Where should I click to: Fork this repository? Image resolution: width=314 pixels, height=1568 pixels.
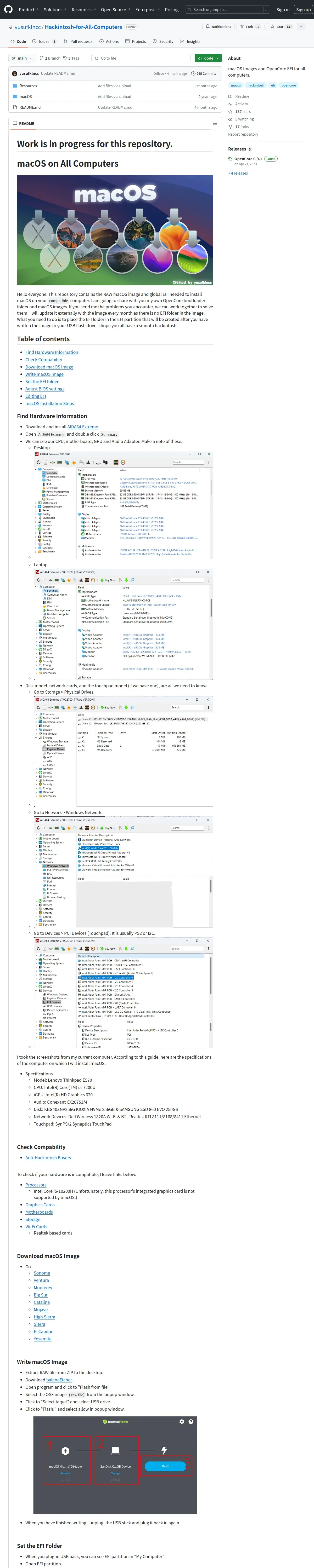[x=251, y=27]
